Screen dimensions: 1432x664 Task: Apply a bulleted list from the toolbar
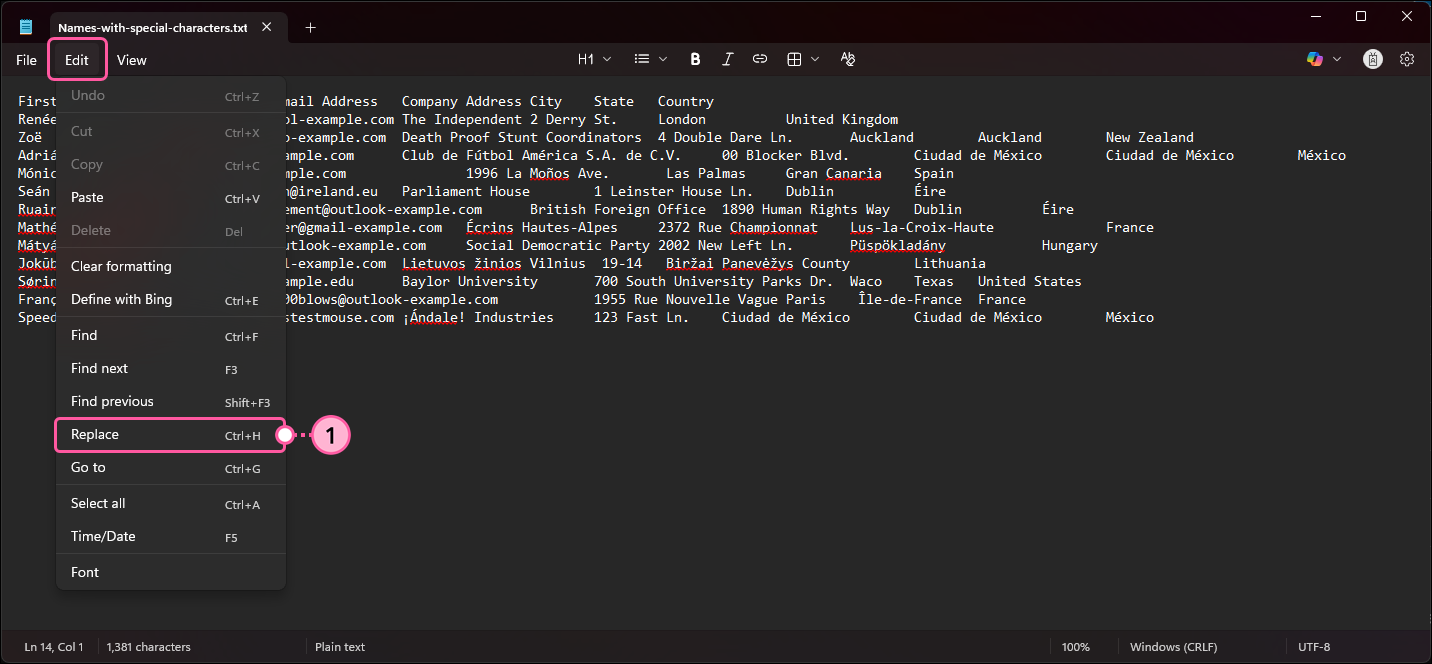(641, 58)
